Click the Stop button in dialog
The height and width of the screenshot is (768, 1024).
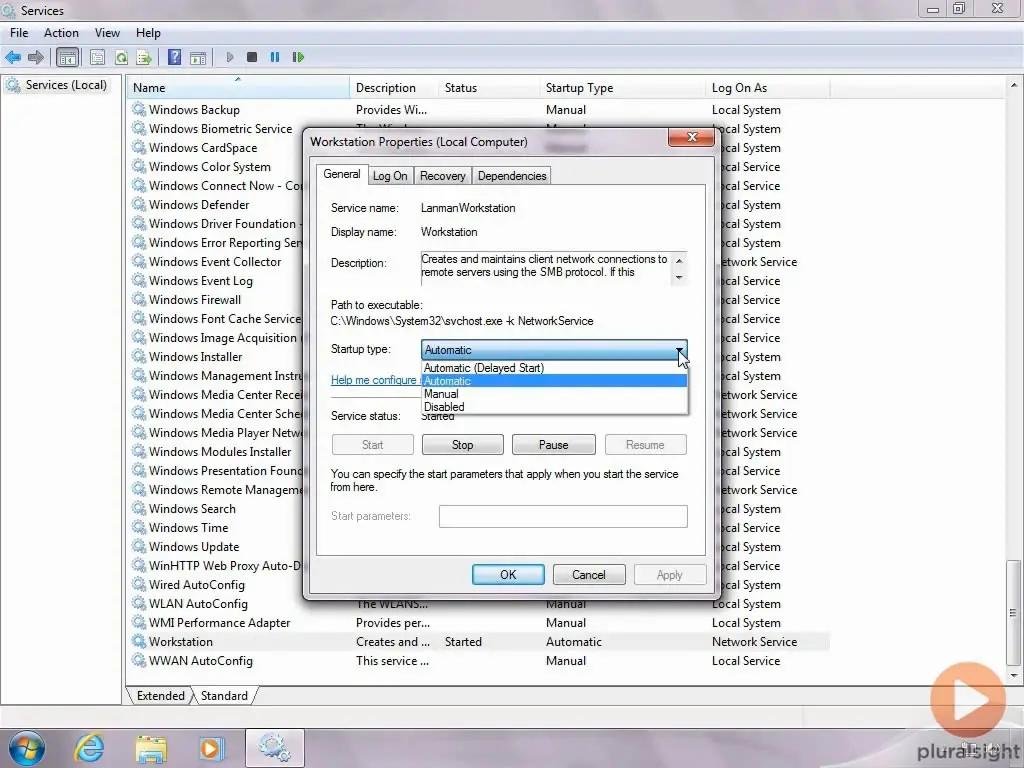coord(462,445)
